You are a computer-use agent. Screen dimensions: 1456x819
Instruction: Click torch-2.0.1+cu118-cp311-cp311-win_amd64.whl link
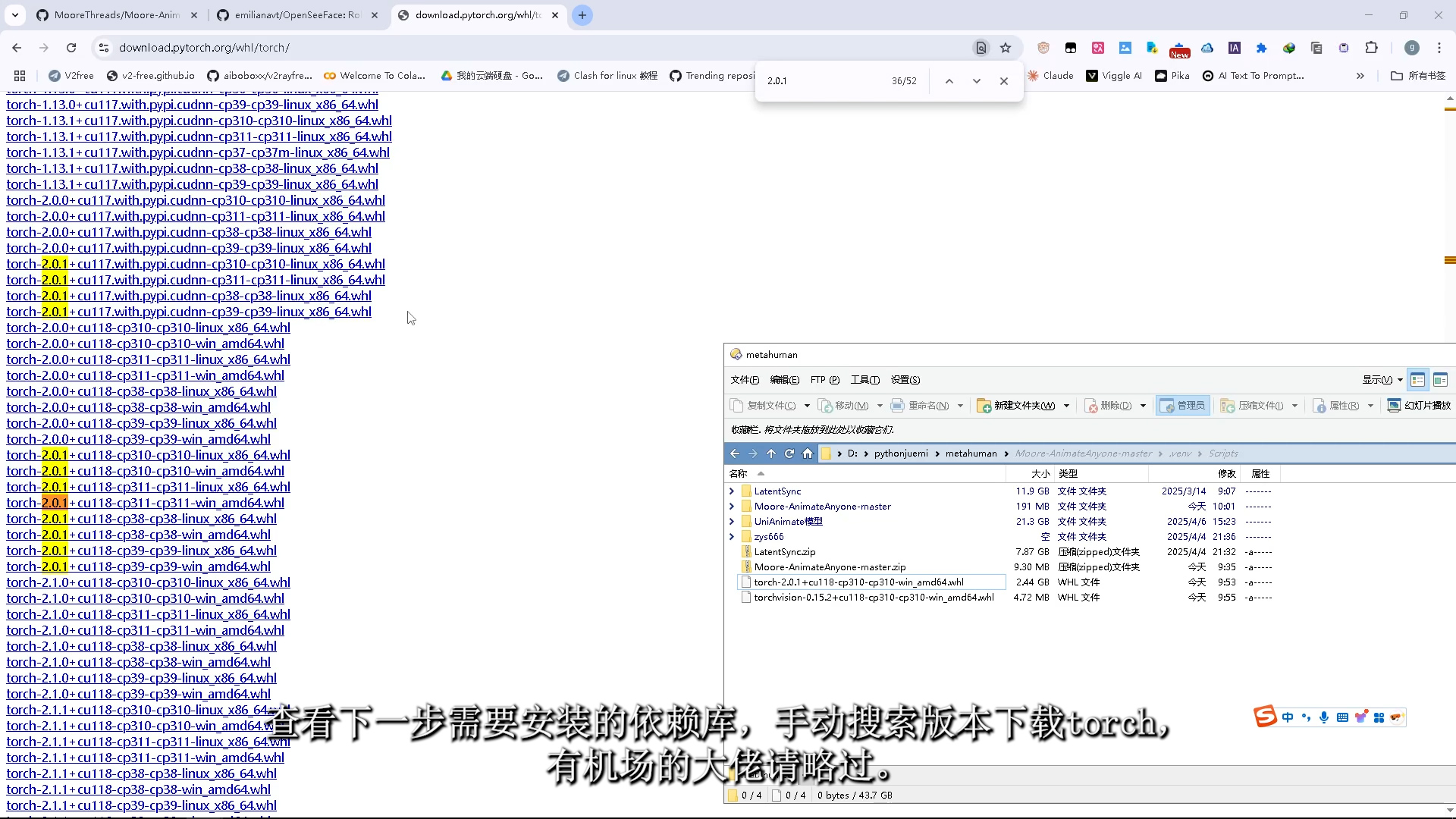(145, 503)
